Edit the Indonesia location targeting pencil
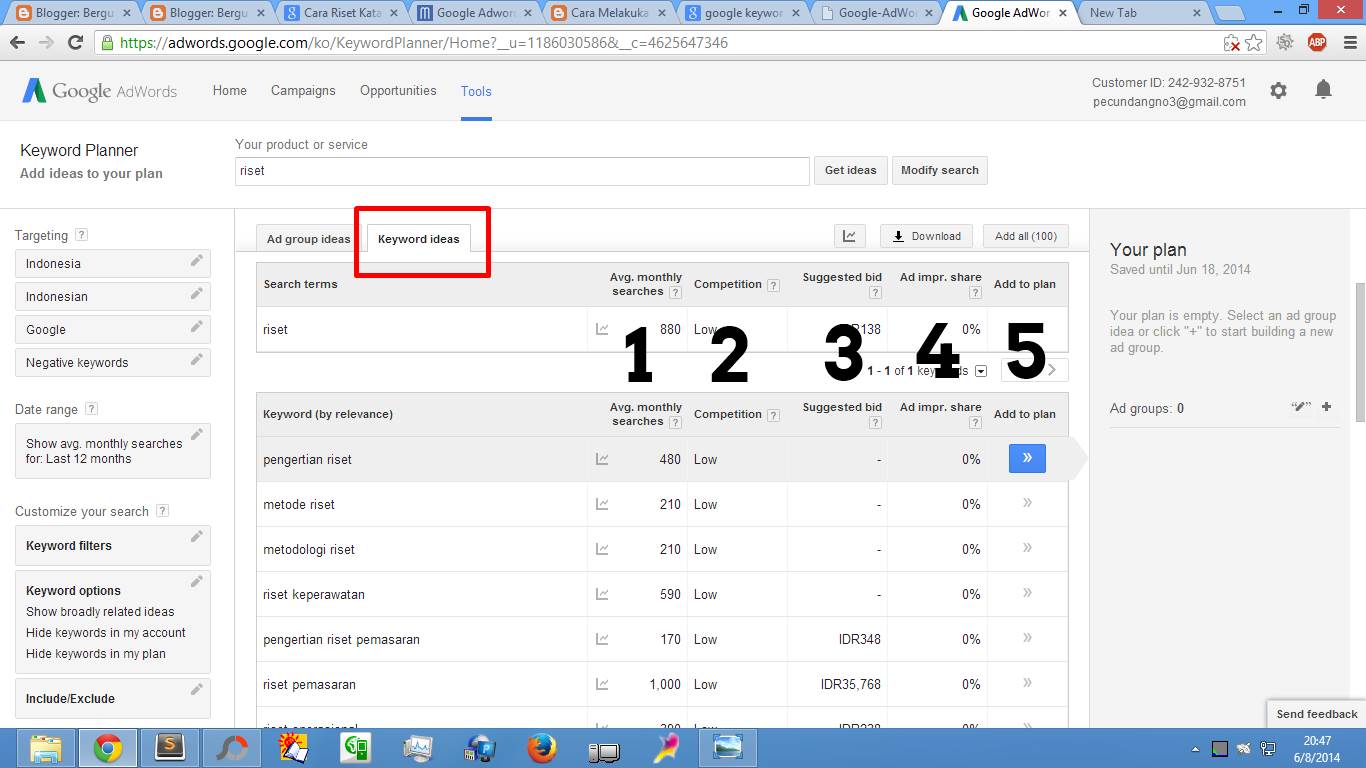Screen dimensions: 1366x768 197,262
